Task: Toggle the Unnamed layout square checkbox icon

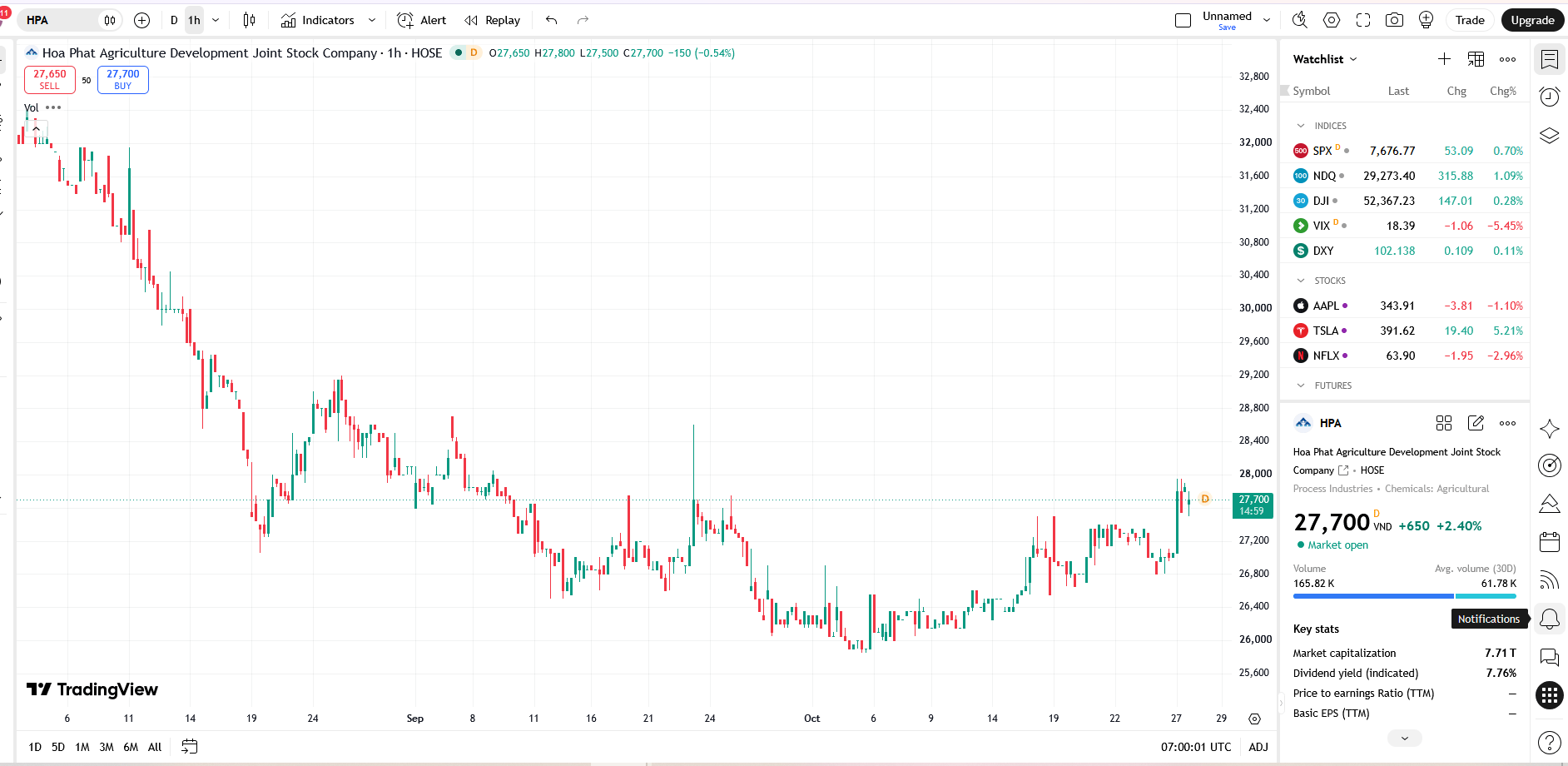Action: (x=1183, y=20)
